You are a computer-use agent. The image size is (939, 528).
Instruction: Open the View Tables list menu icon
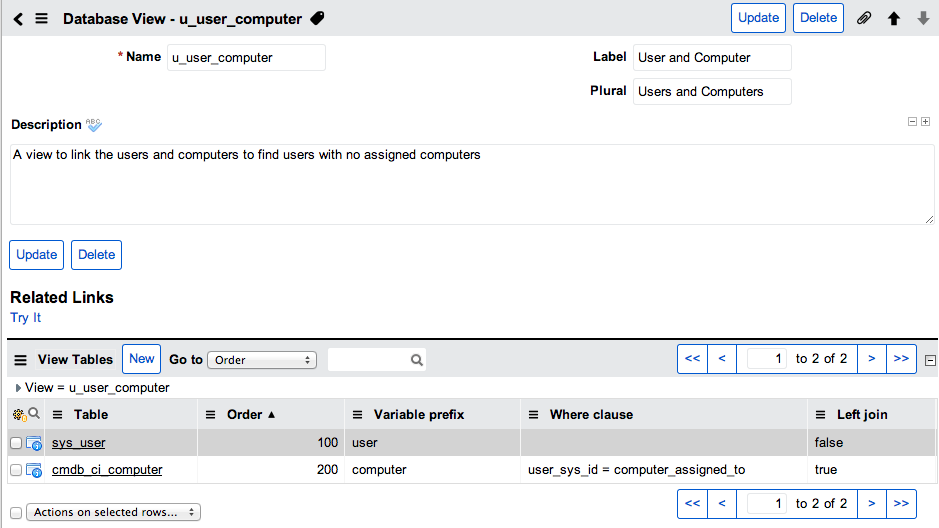(20, 360)
